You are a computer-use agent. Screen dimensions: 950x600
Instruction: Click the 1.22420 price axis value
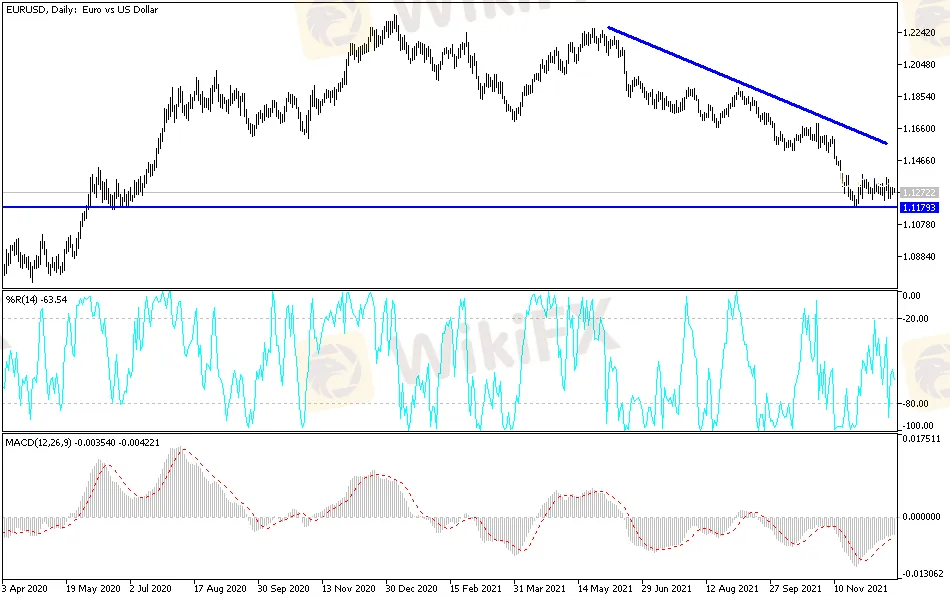(x=919, y=33)
